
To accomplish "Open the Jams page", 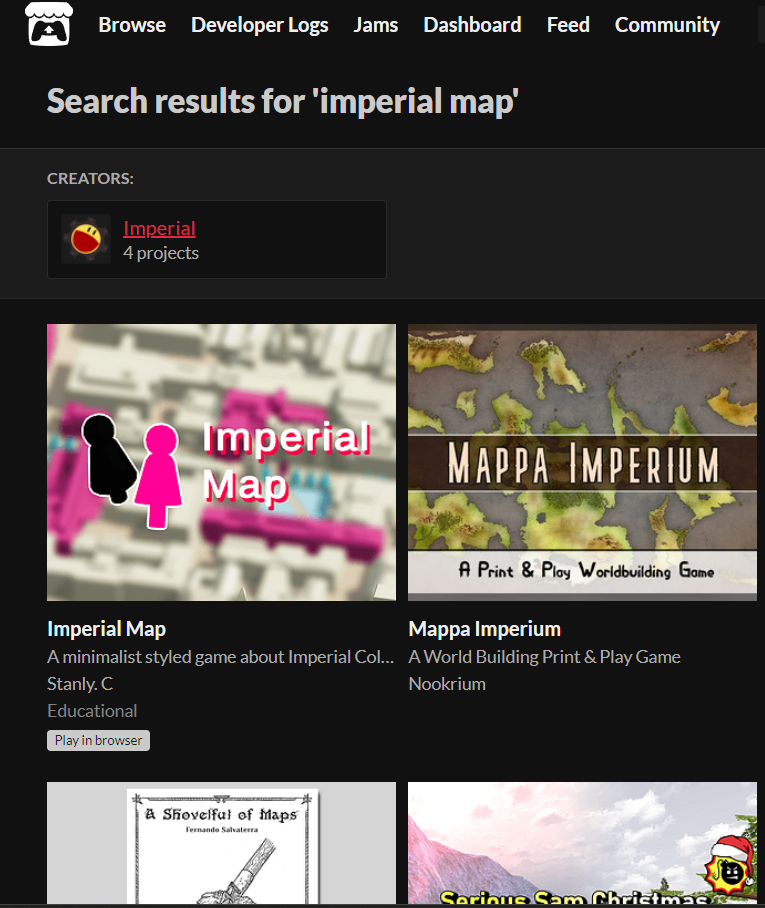I will (x=376, y=25).
